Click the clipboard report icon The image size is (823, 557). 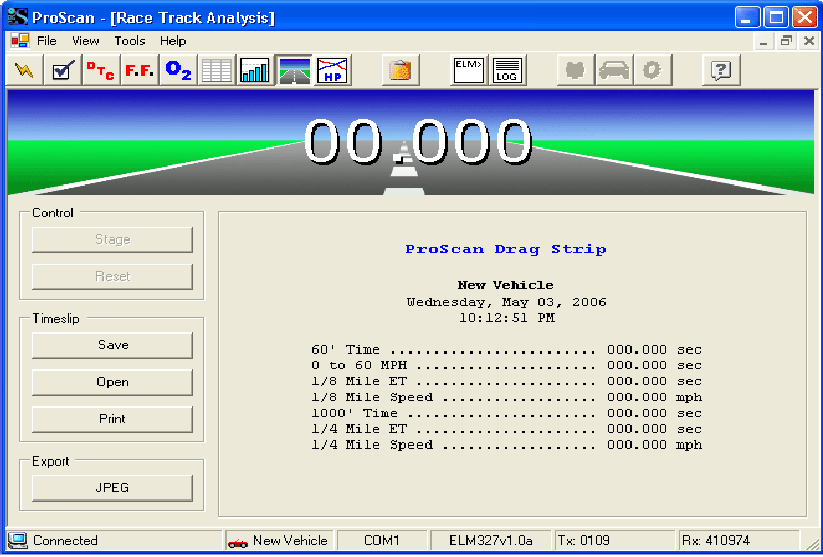pyautogui.click(x=400, y=71)
